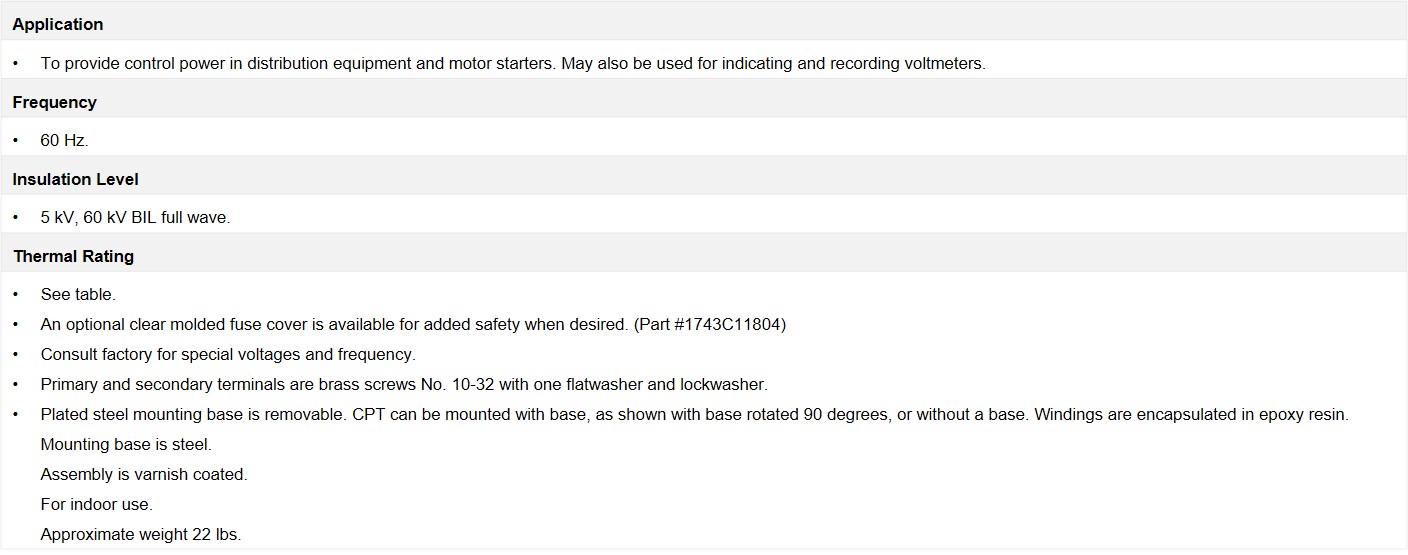The height and width of the screenshot is (555, 1408).
Task: Select 'Assembly is varnish coated.' text
Action: click(x=144, y=474)
